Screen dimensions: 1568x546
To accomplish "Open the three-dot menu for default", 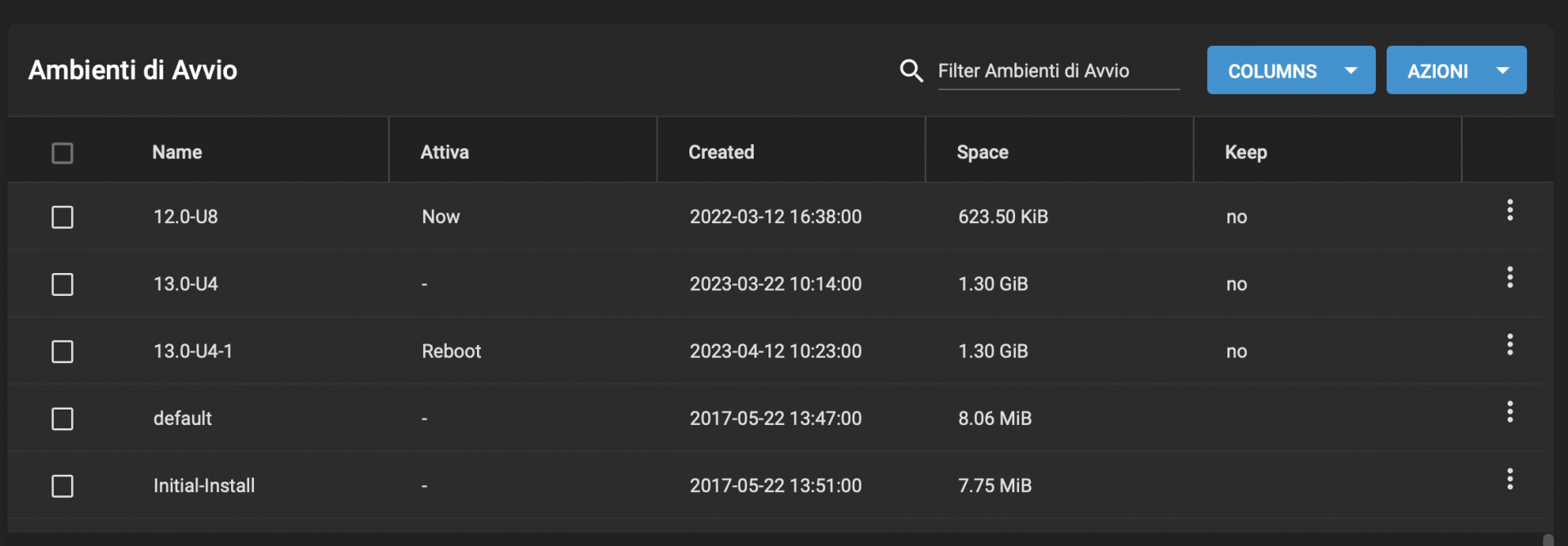I will [1509, 411].
